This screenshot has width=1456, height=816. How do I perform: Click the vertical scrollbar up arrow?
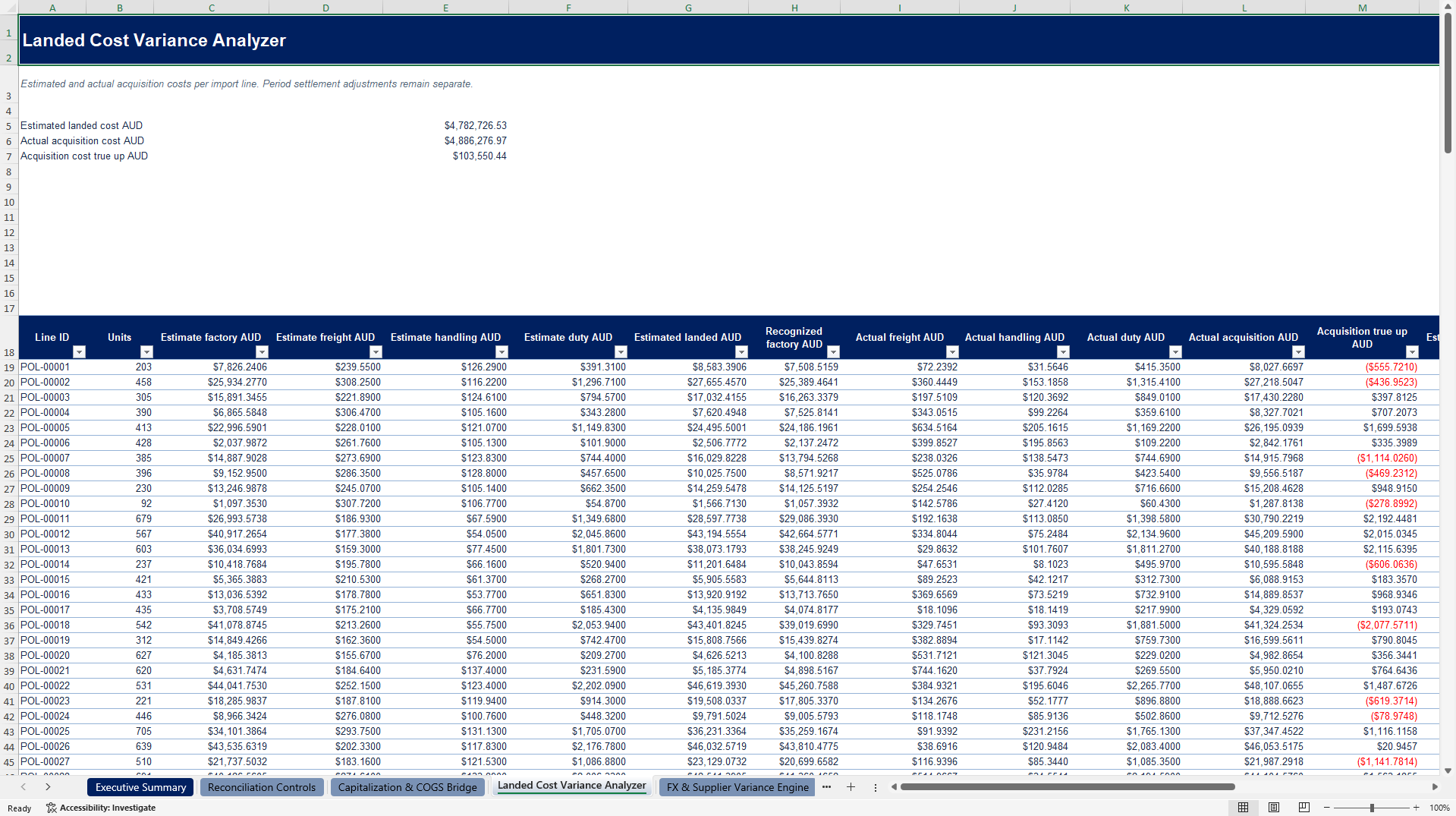coord(1448,6)
